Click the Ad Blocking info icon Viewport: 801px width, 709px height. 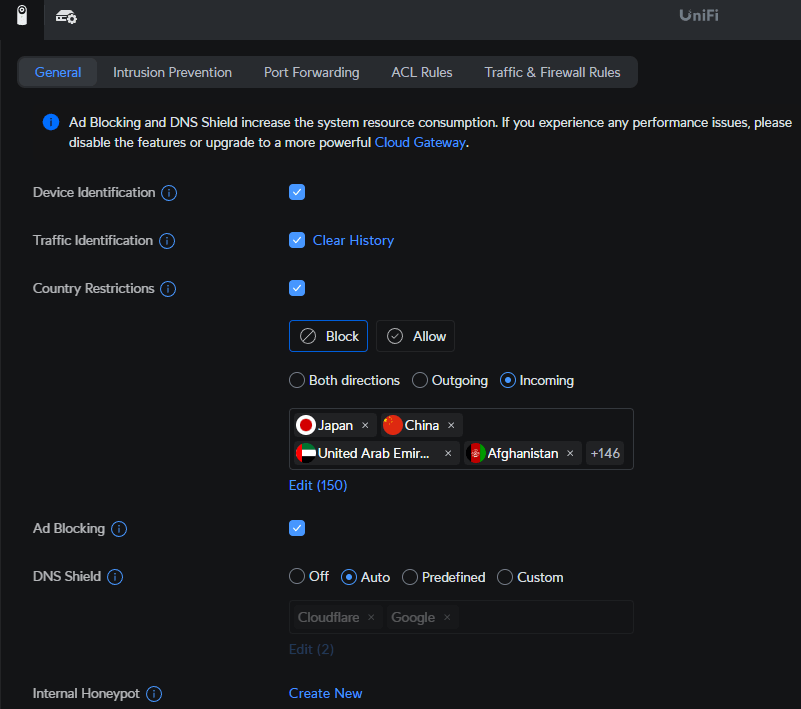click(x=119, y=529)
